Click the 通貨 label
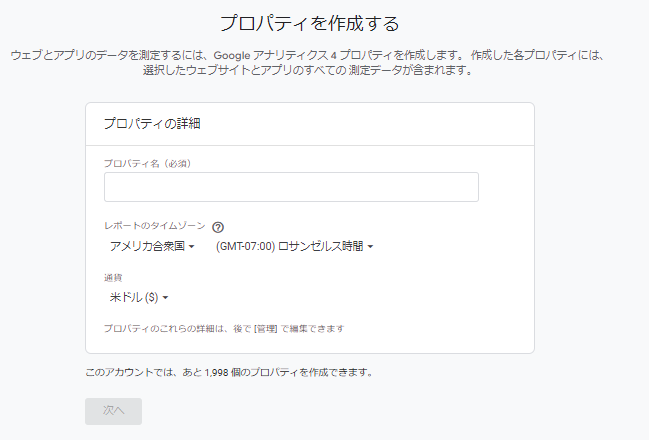 (x=113, y=278)
